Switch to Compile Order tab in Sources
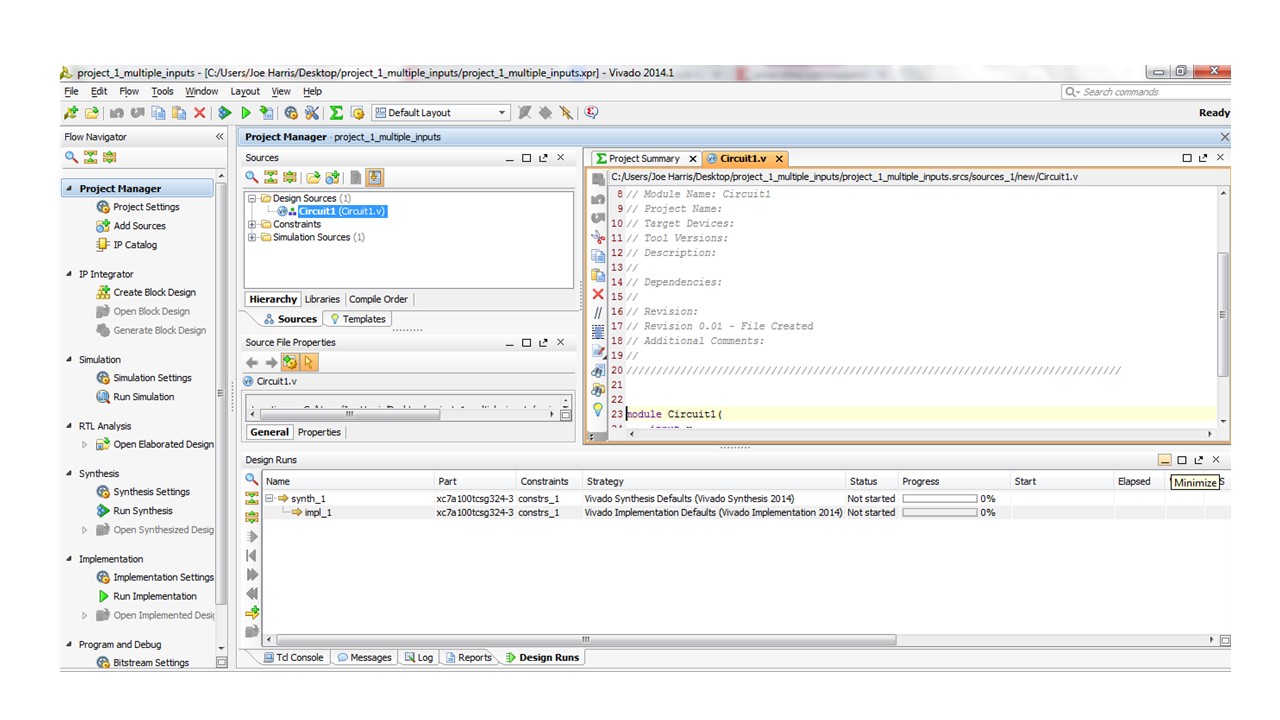This screenshot has height=720, width=1280. click(x=378, y=299)
